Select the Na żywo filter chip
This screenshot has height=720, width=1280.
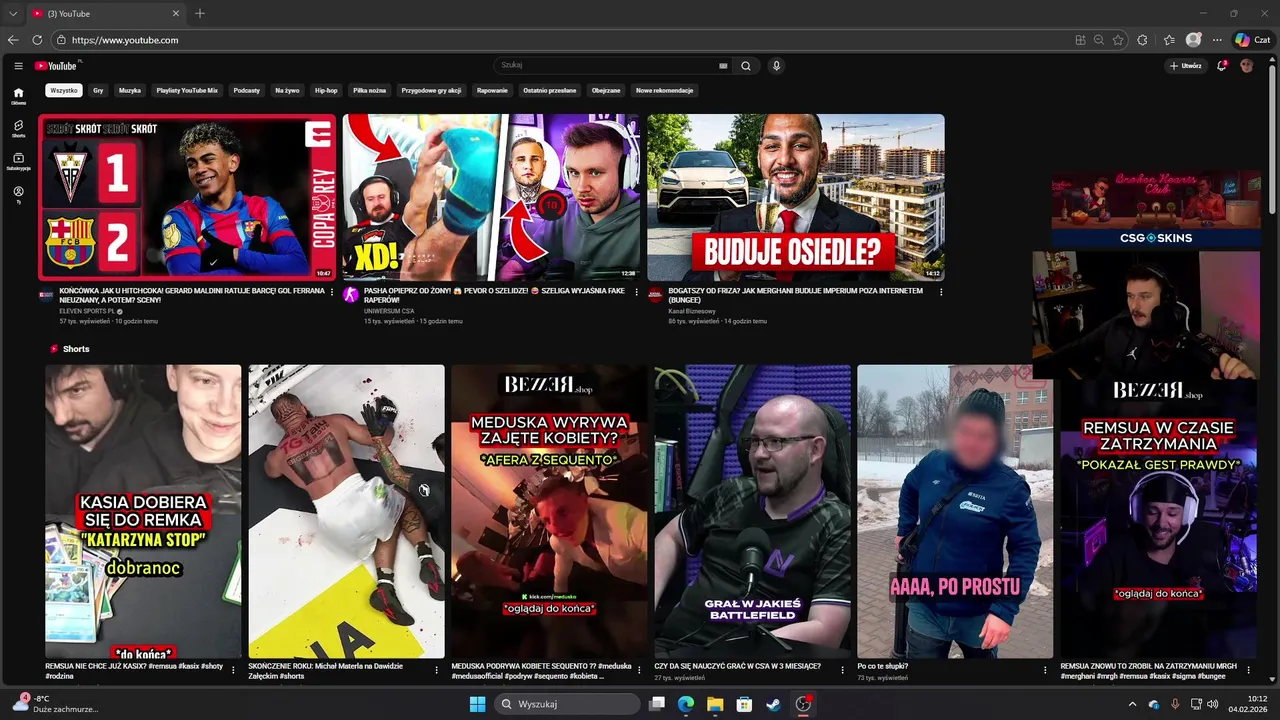pyautogui.click(x=287, y=90)
